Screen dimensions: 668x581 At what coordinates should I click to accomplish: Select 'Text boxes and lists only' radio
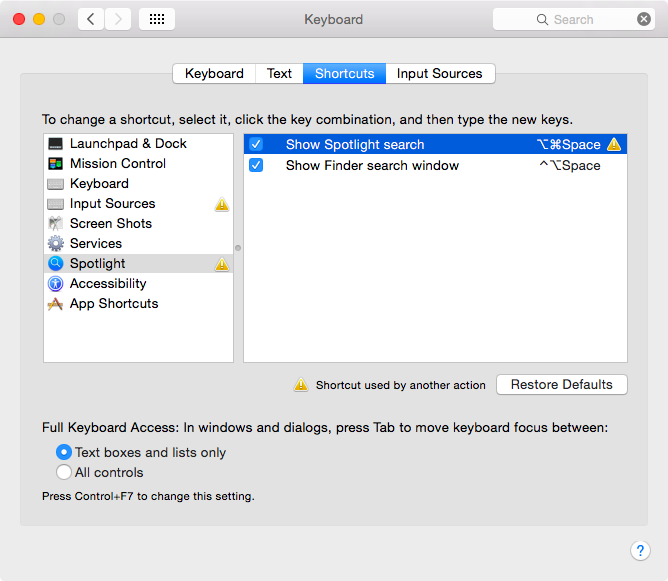(x=64, y=452)
